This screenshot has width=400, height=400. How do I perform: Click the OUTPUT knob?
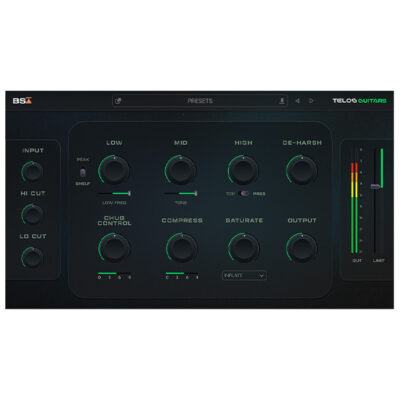click(302, 248)
